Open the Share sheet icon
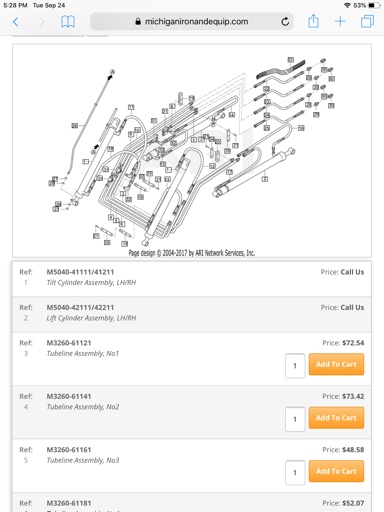The image size is (384, 512). coord(313,21)
